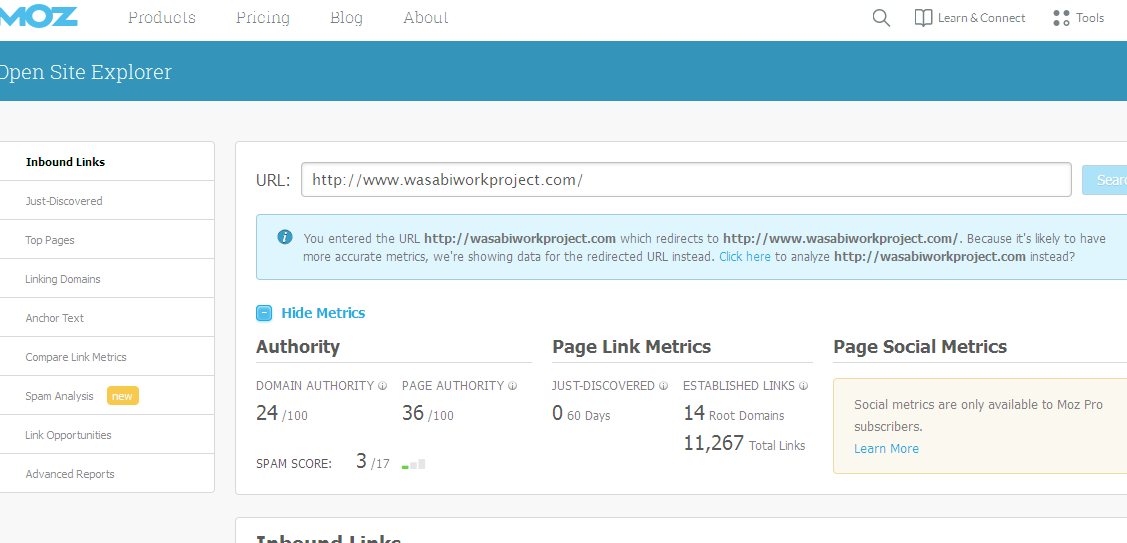Open the Pricing page
Viewport: 1127px width, 543px height.
coord(263,18)
